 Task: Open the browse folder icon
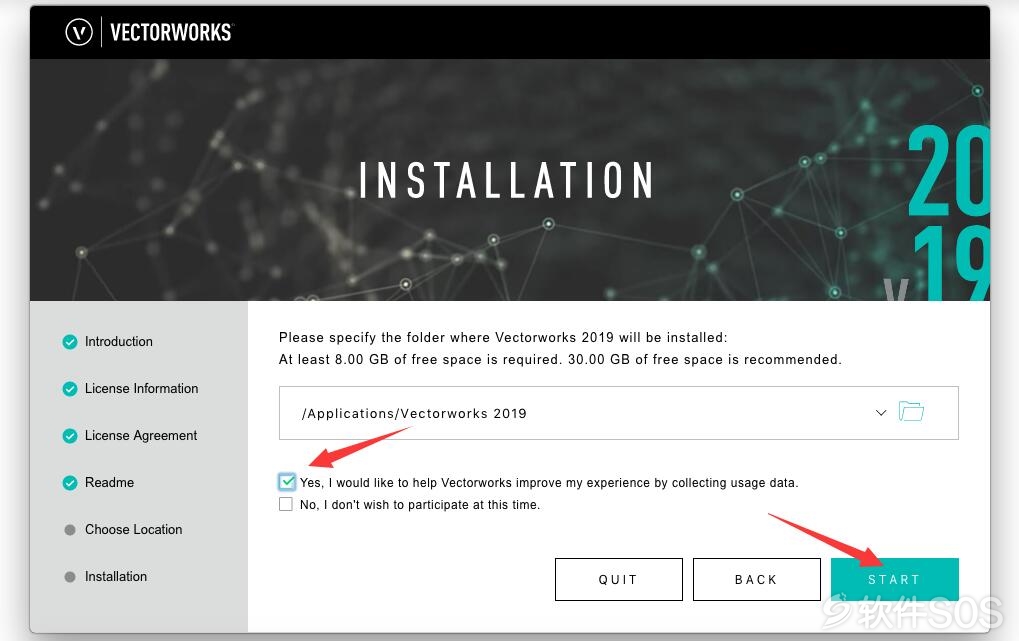coord(911,412)
